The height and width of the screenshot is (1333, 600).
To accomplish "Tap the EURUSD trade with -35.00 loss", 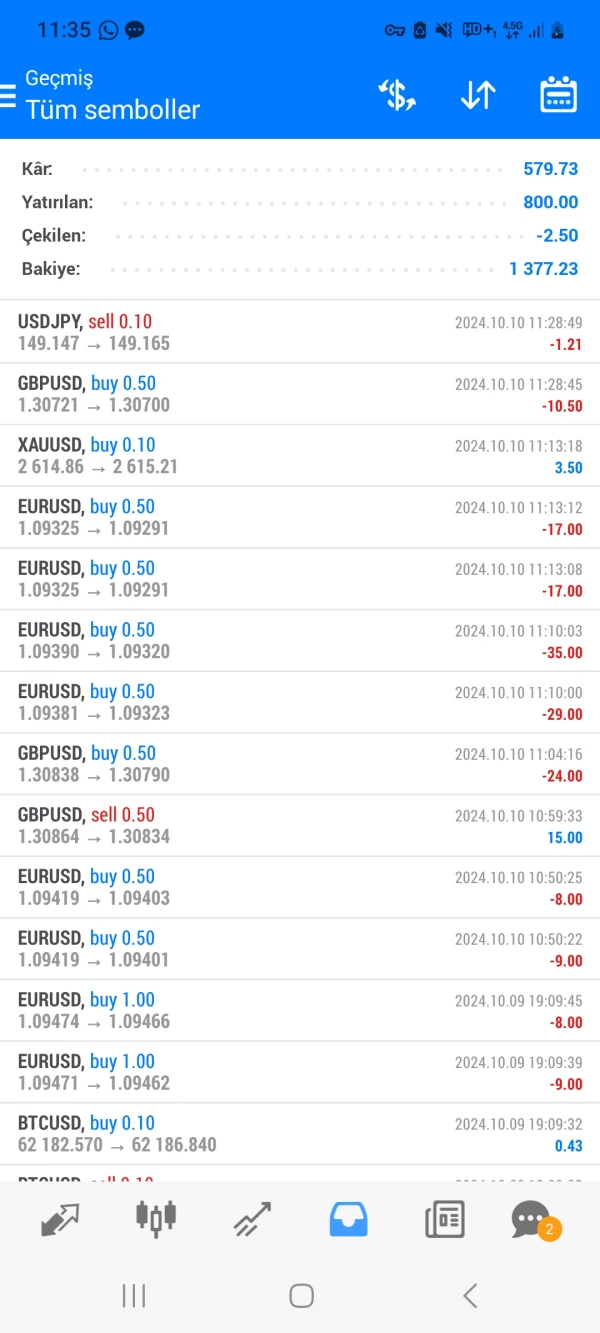I will pyautogui.click(x=300, y=640).
